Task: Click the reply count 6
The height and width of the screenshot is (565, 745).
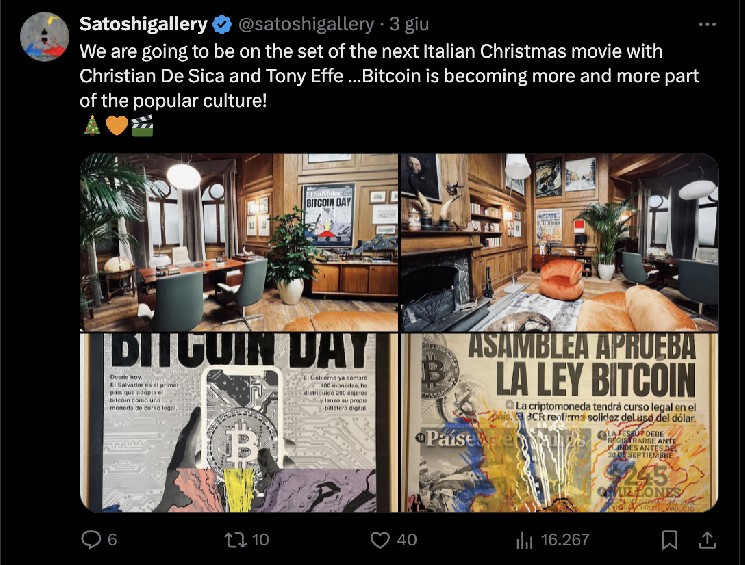Action: click(112, 540)
